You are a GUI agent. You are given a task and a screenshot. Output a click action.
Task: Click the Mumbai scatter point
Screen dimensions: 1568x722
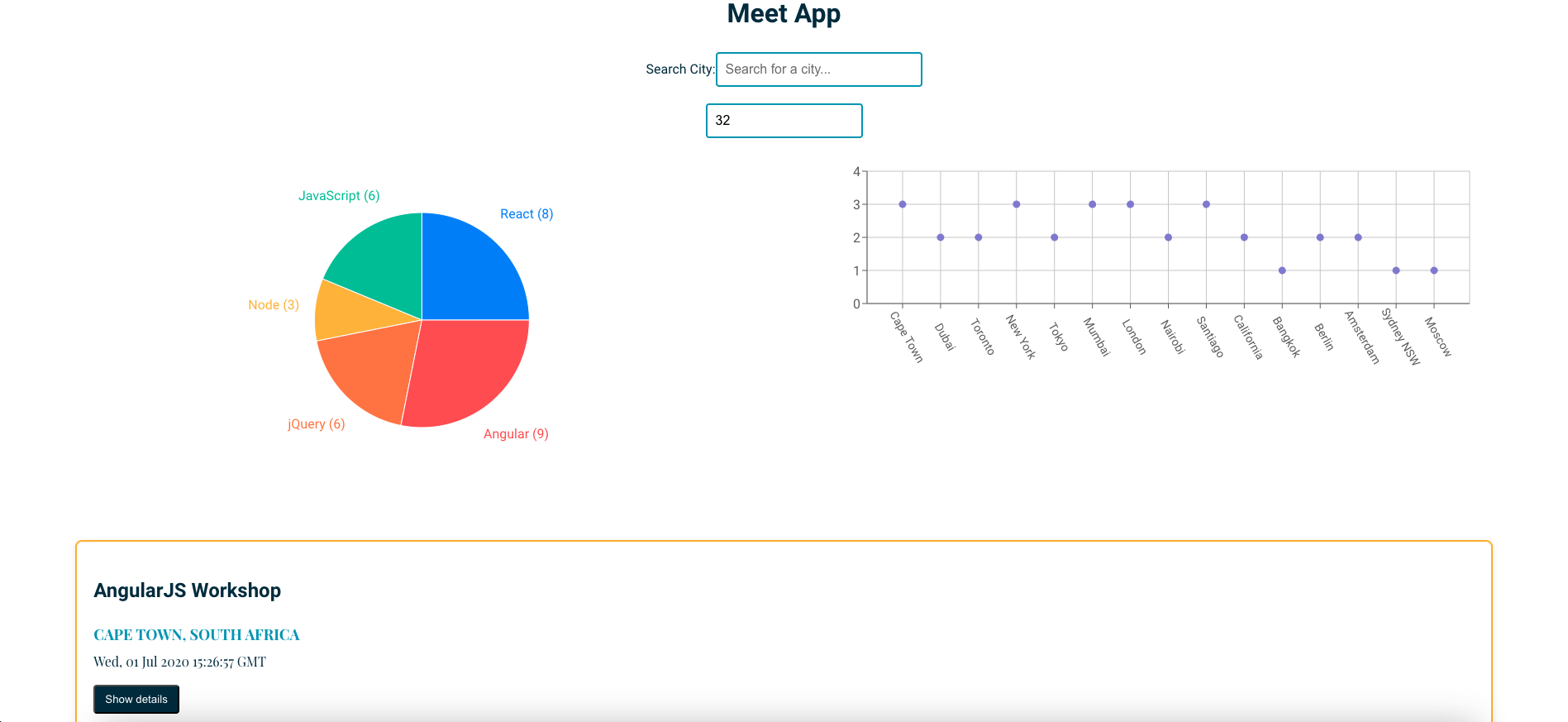[x=1093, y=204]
